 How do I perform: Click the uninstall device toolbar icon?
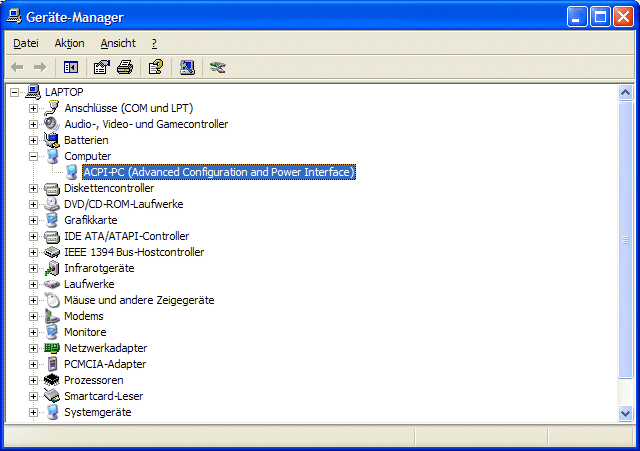[x=218, y=67]
